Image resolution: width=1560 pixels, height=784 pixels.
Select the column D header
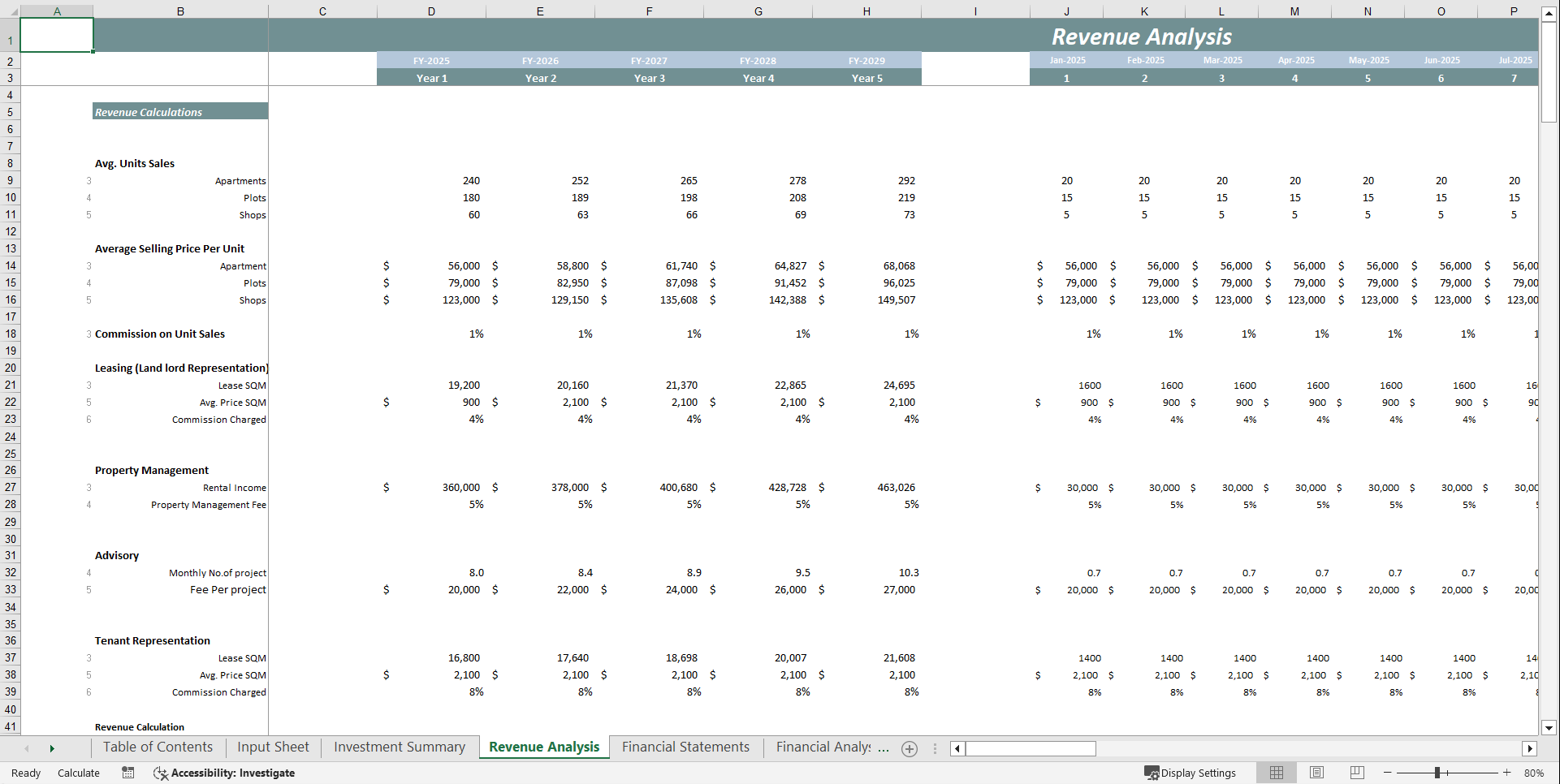431,11
